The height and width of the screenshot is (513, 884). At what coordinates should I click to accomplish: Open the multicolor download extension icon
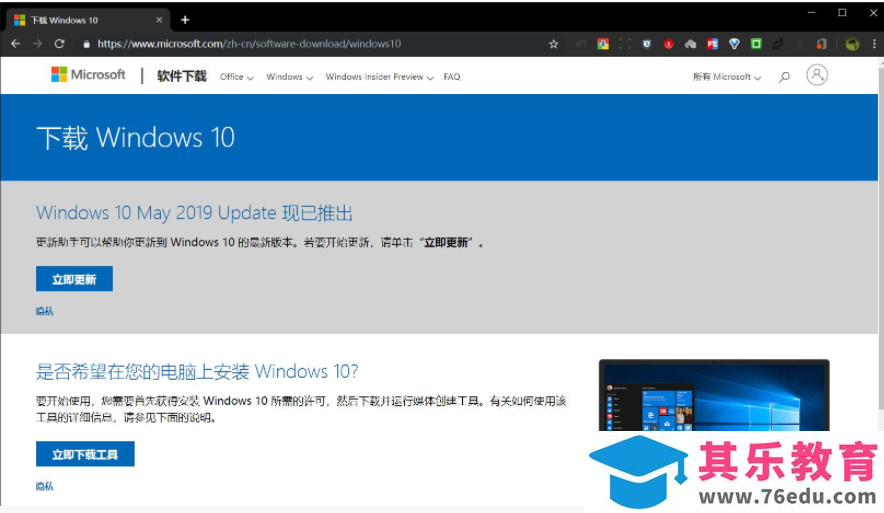603,44
